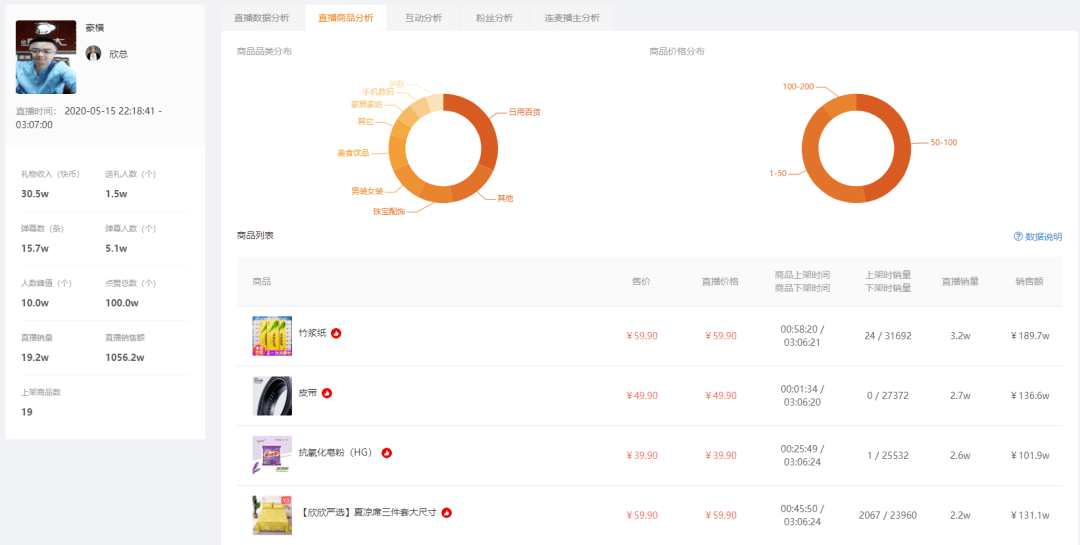Click the hot flame icon beside 竹浆纸
Screen dimensions: 1080x545
pos(336,333)
